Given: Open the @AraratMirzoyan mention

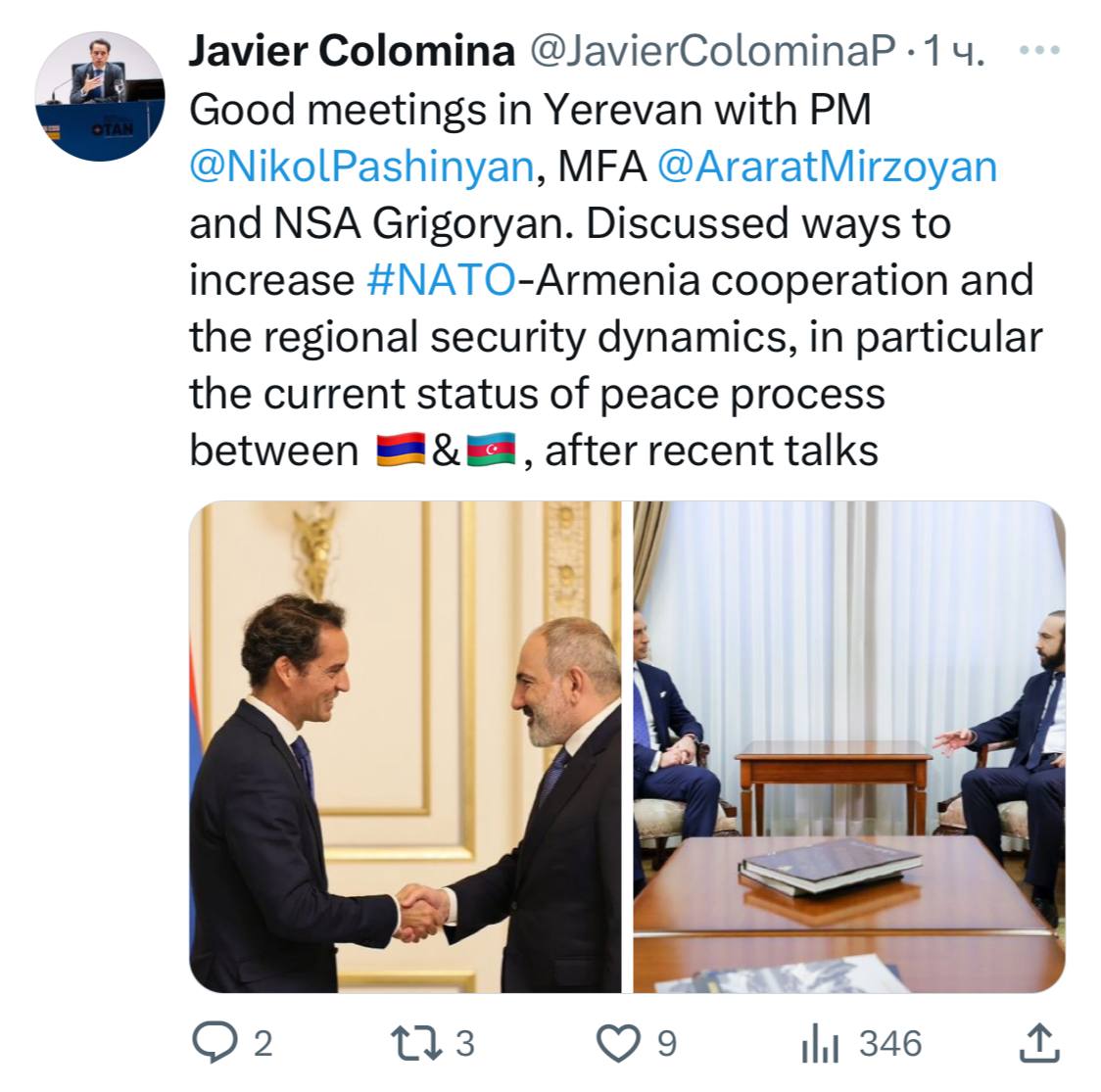Looking at the screenshot, I should (827, 167).
